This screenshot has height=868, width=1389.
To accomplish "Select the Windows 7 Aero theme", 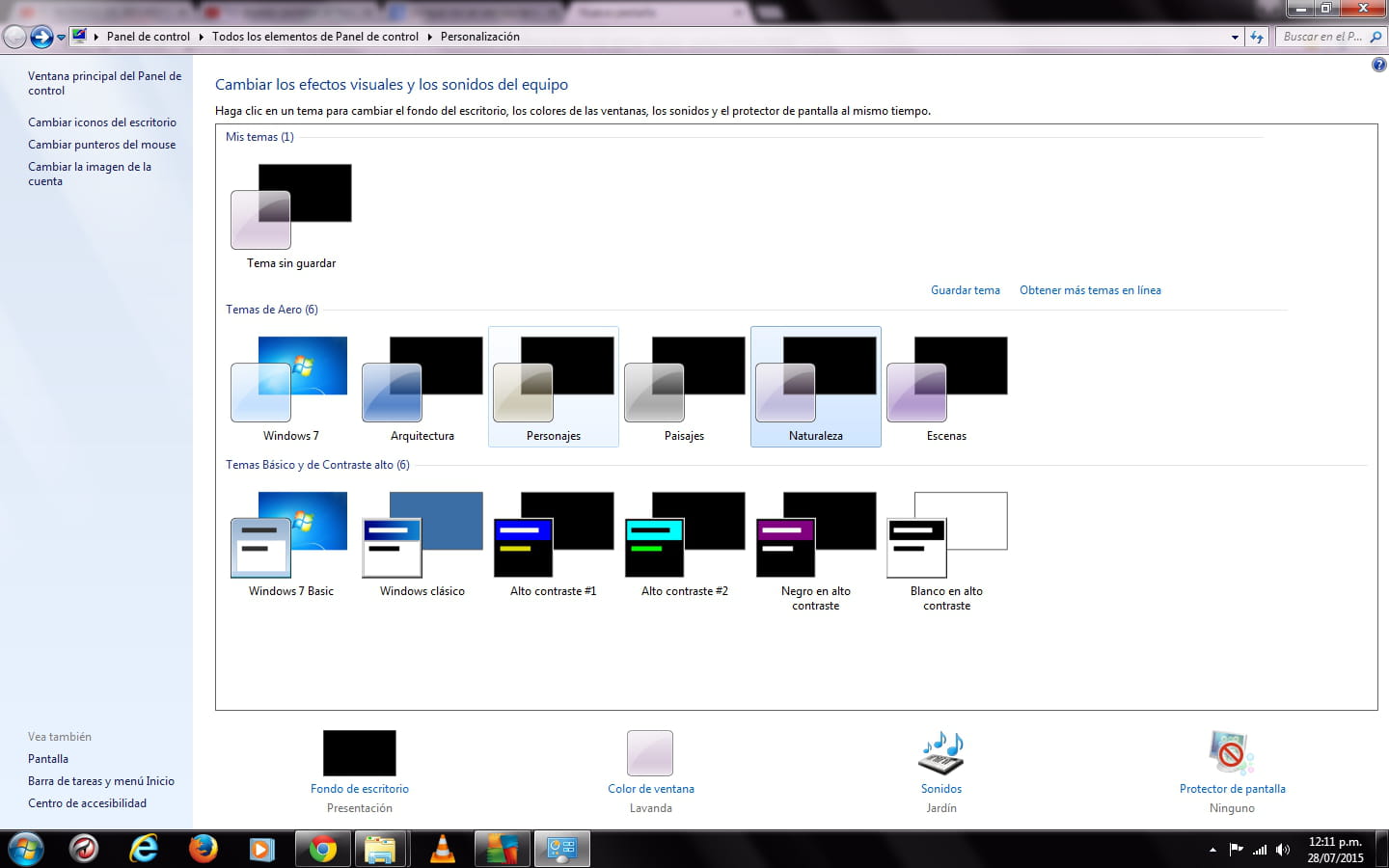I will point(291,388).
